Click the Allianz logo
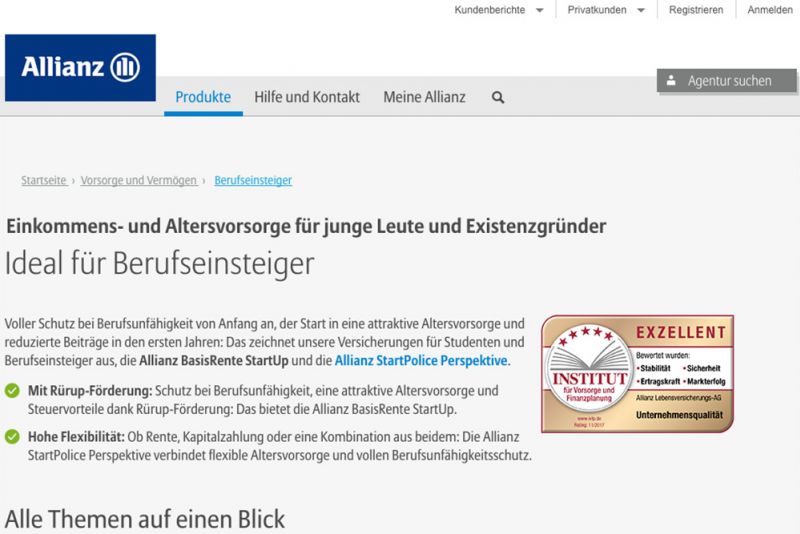This screenshot has height=534, width=800. (x=80, y=68)
